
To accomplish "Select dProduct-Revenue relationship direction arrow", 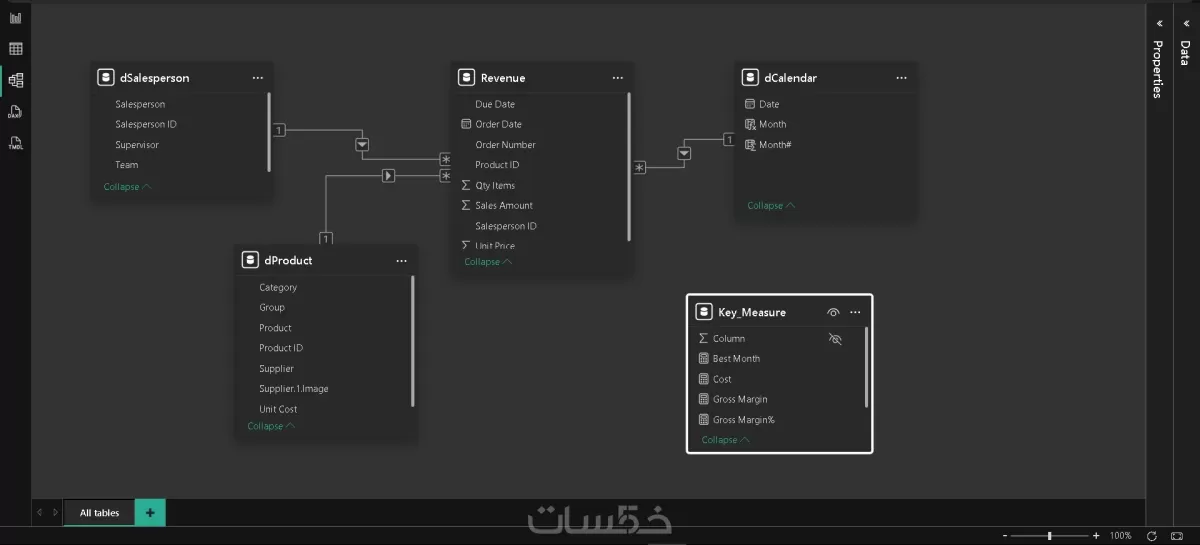I will coord(388,176).
